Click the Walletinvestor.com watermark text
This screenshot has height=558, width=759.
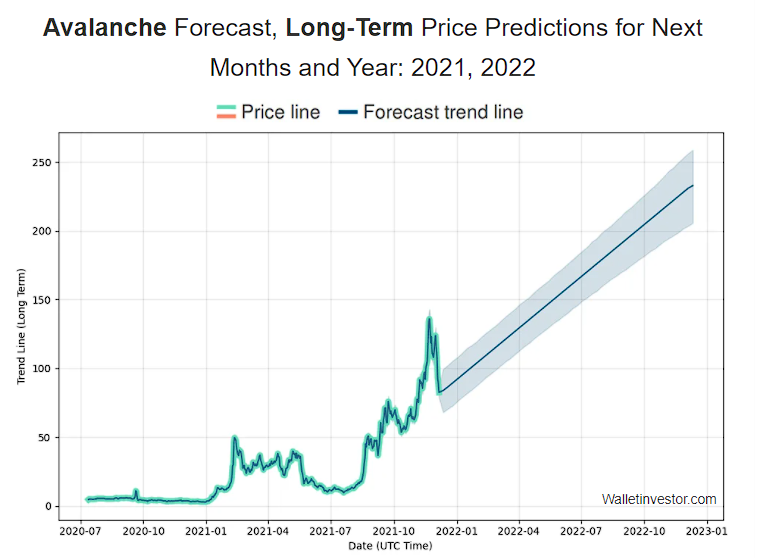pyautogui.click(x=659, y=499)
